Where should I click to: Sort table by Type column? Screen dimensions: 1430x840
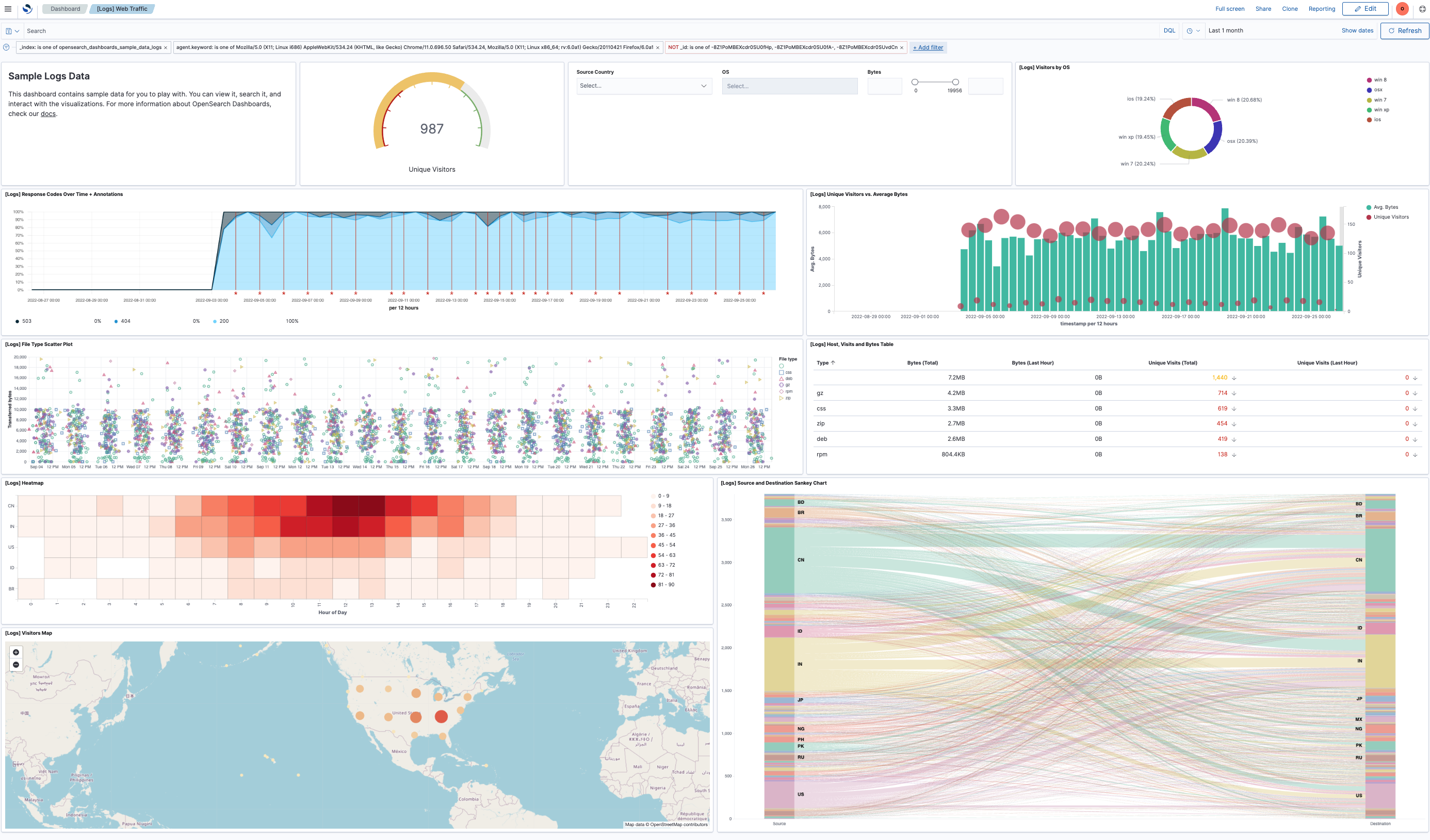[825, 363]
